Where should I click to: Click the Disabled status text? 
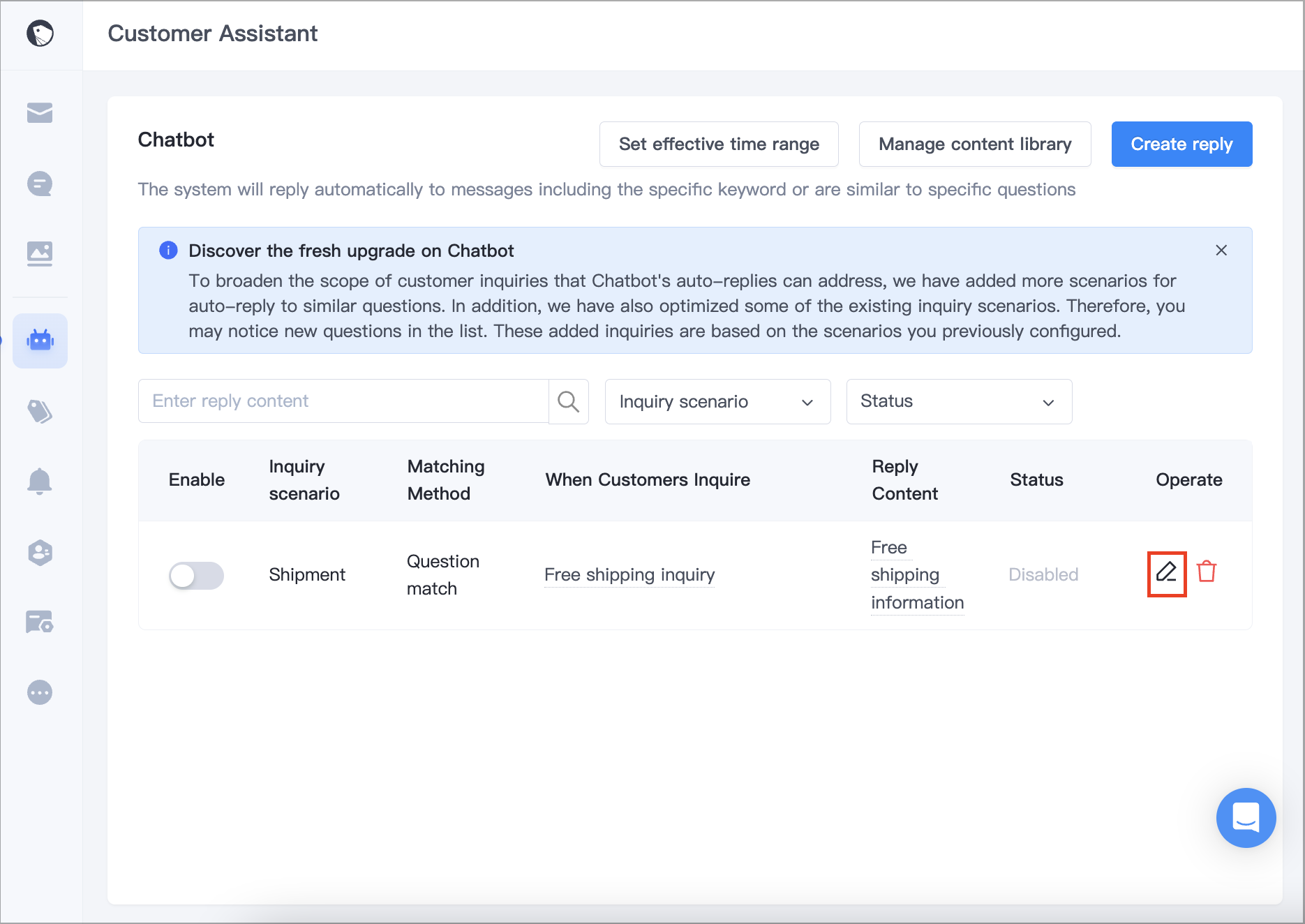click(1043, 574)
